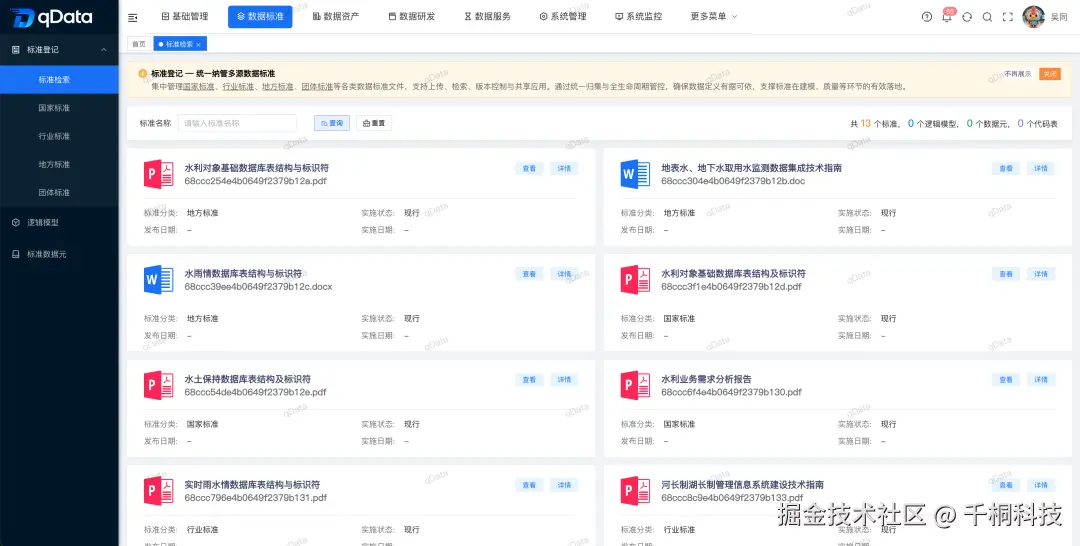
Task: Open the 更多菜单 dropdown
Action: [x=714, y=17]
